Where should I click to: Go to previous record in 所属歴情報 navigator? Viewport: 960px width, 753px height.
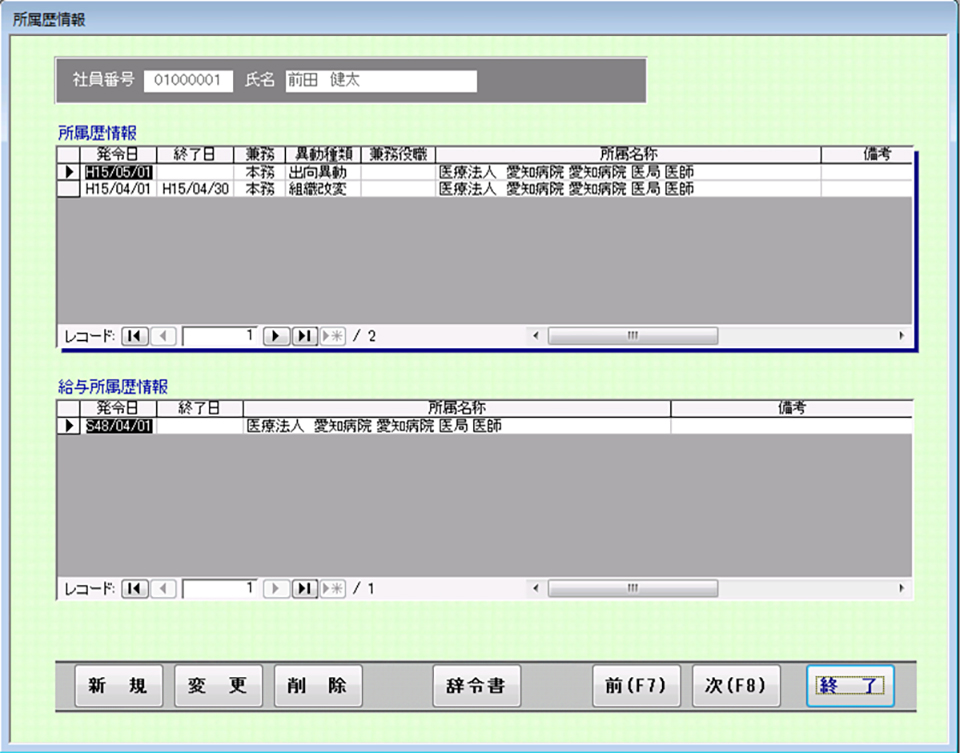pos(163,336)
